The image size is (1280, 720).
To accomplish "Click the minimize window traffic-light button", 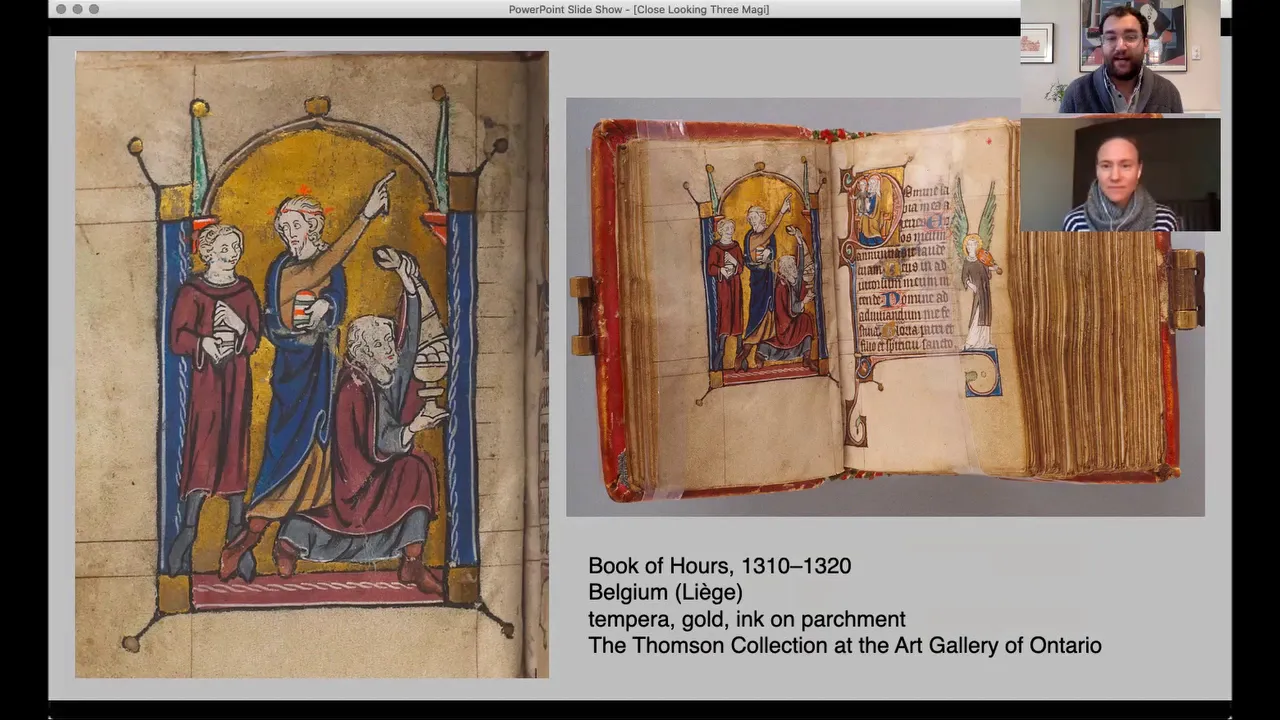I will 77,9.
